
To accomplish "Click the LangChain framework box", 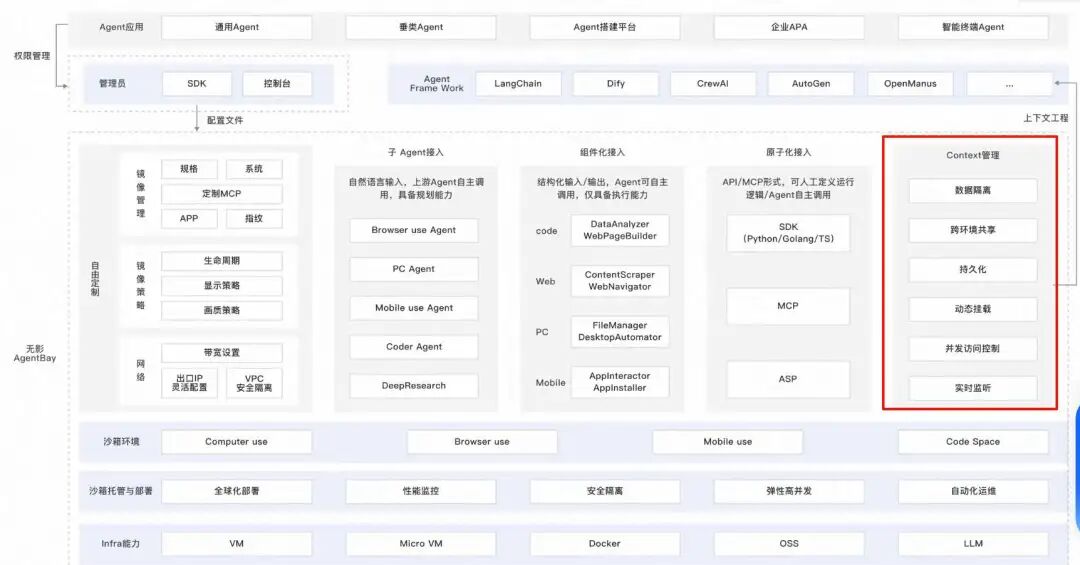I will [x=518, y=84].
